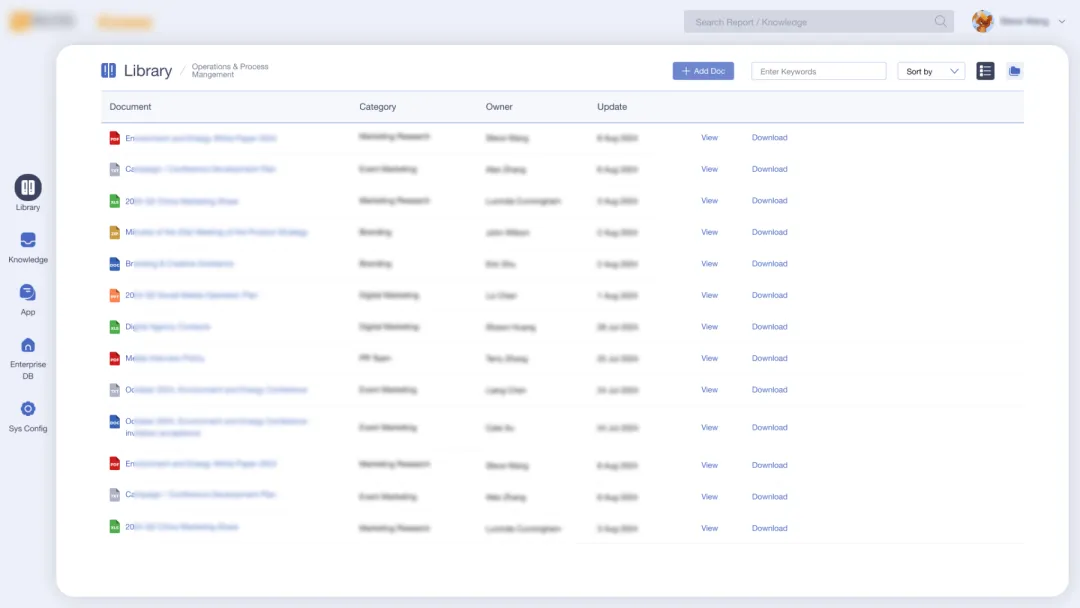The height and width of the screenshot is (608, 1080).
Task: Click the magnifier icon in search bar
Action: tap(940, 22)
